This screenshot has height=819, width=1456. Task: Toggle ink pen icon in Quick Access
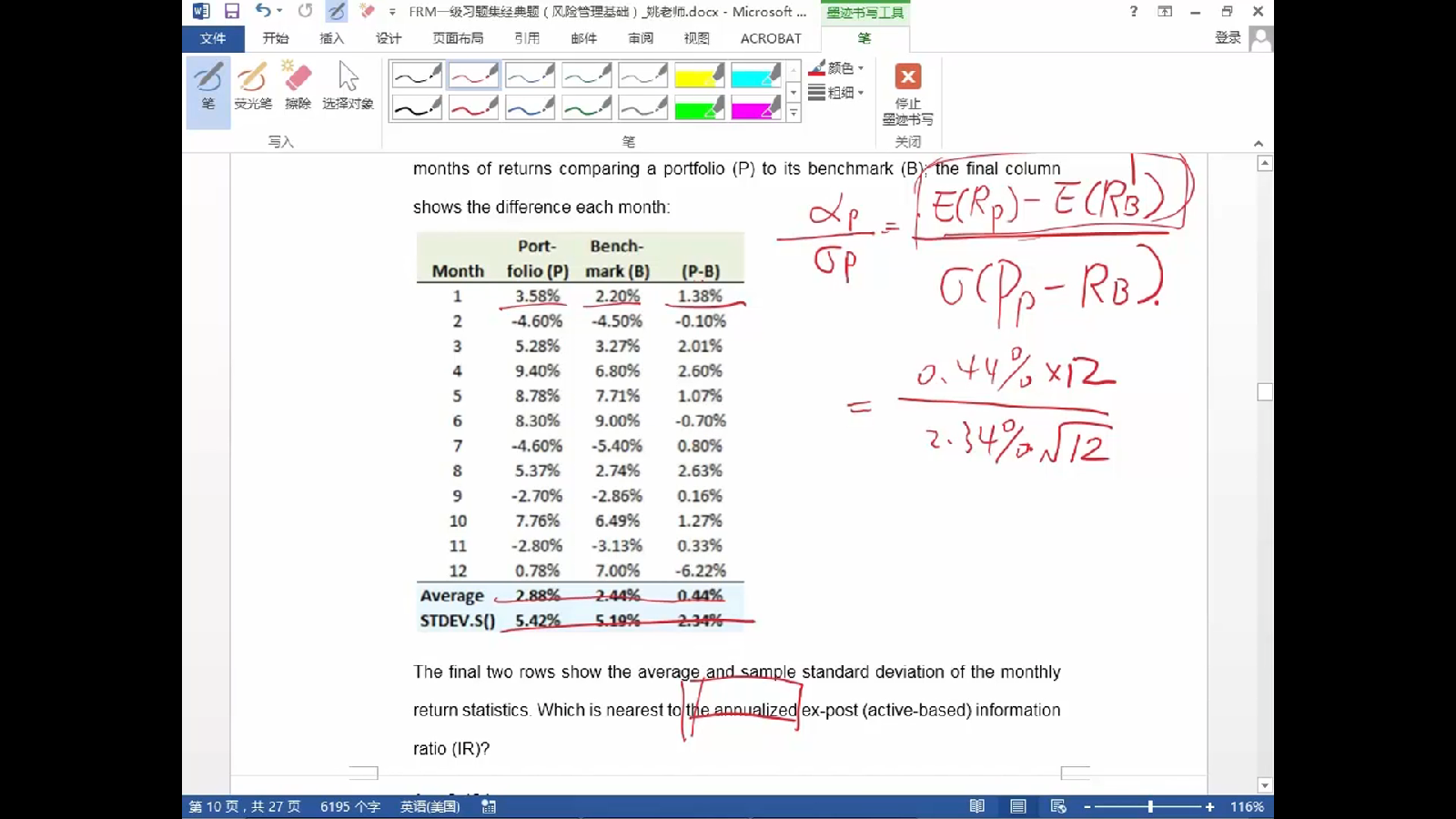tap(337, 11)
